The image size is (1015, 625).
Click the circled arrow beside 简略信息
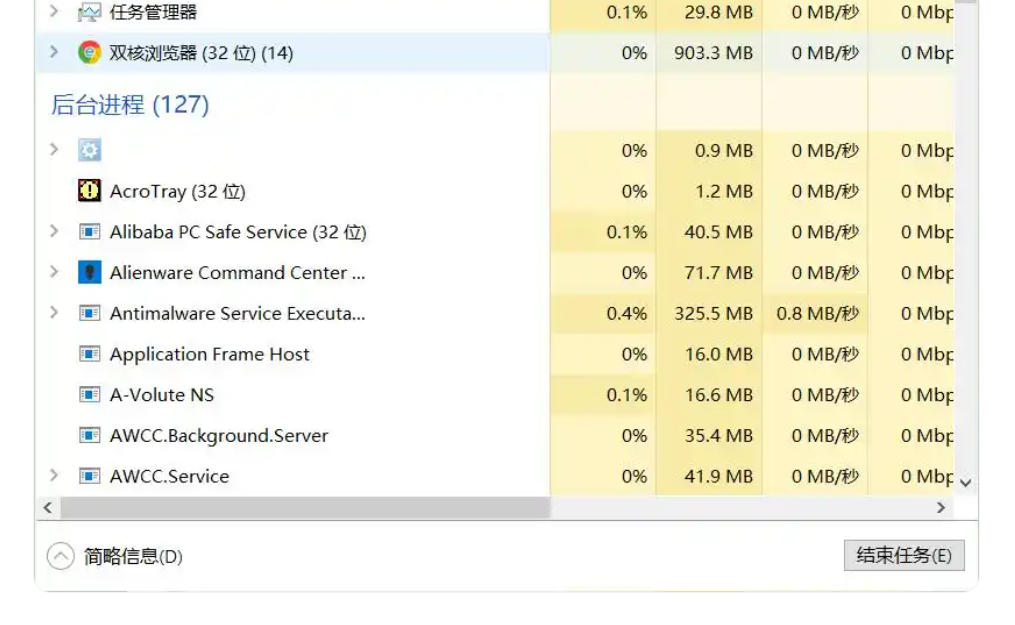tap(61, 556)
